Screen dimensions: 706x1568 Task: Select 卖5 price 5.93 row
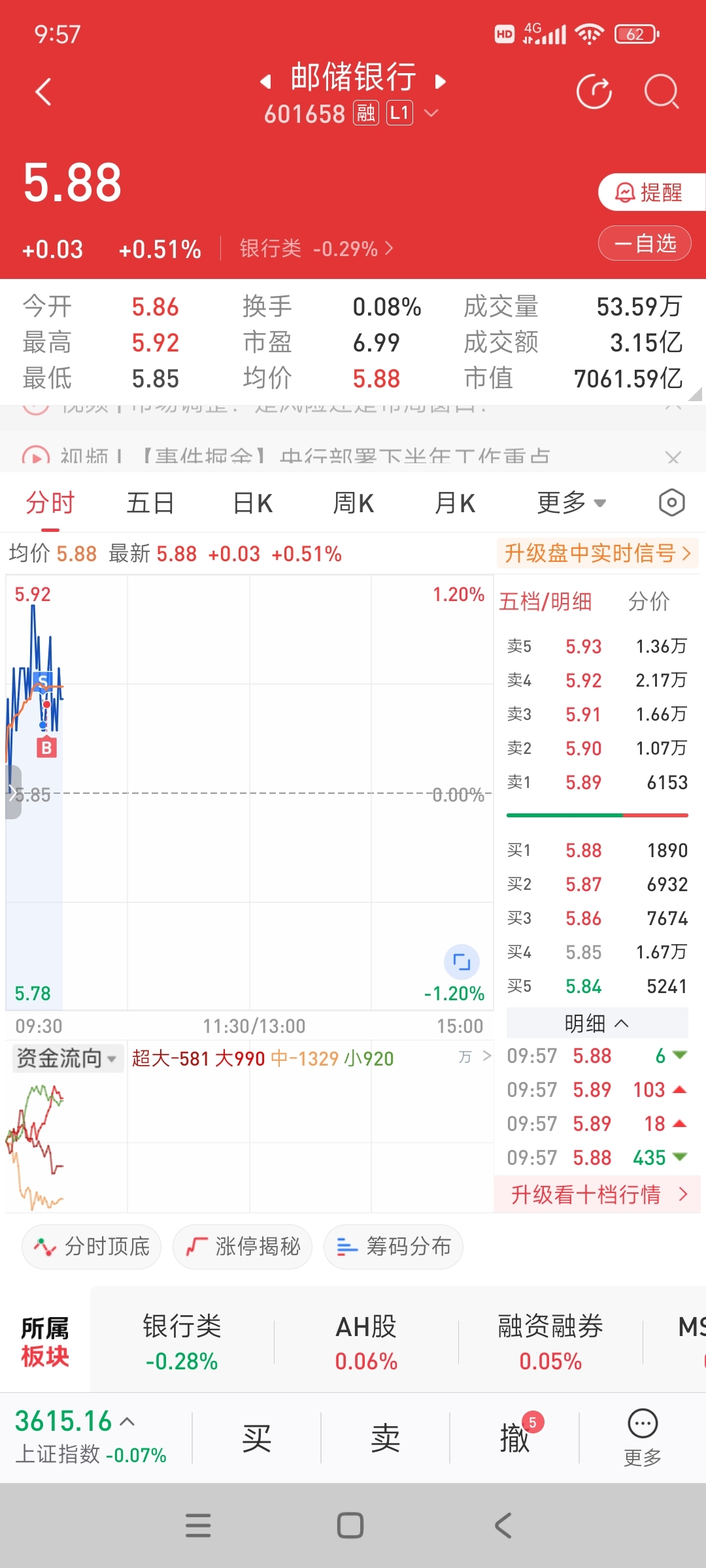click(x=597, y=646)
